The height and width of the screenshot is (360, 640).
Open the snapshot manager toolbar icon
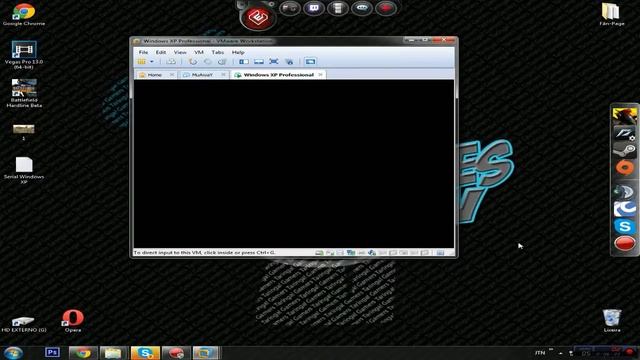coord(222,62)
